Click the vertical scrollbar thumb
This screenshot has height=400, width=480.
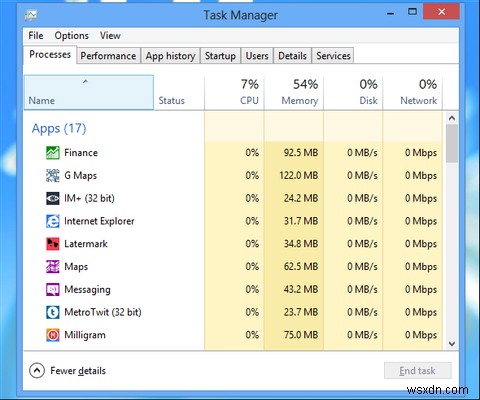click(452, 144)
